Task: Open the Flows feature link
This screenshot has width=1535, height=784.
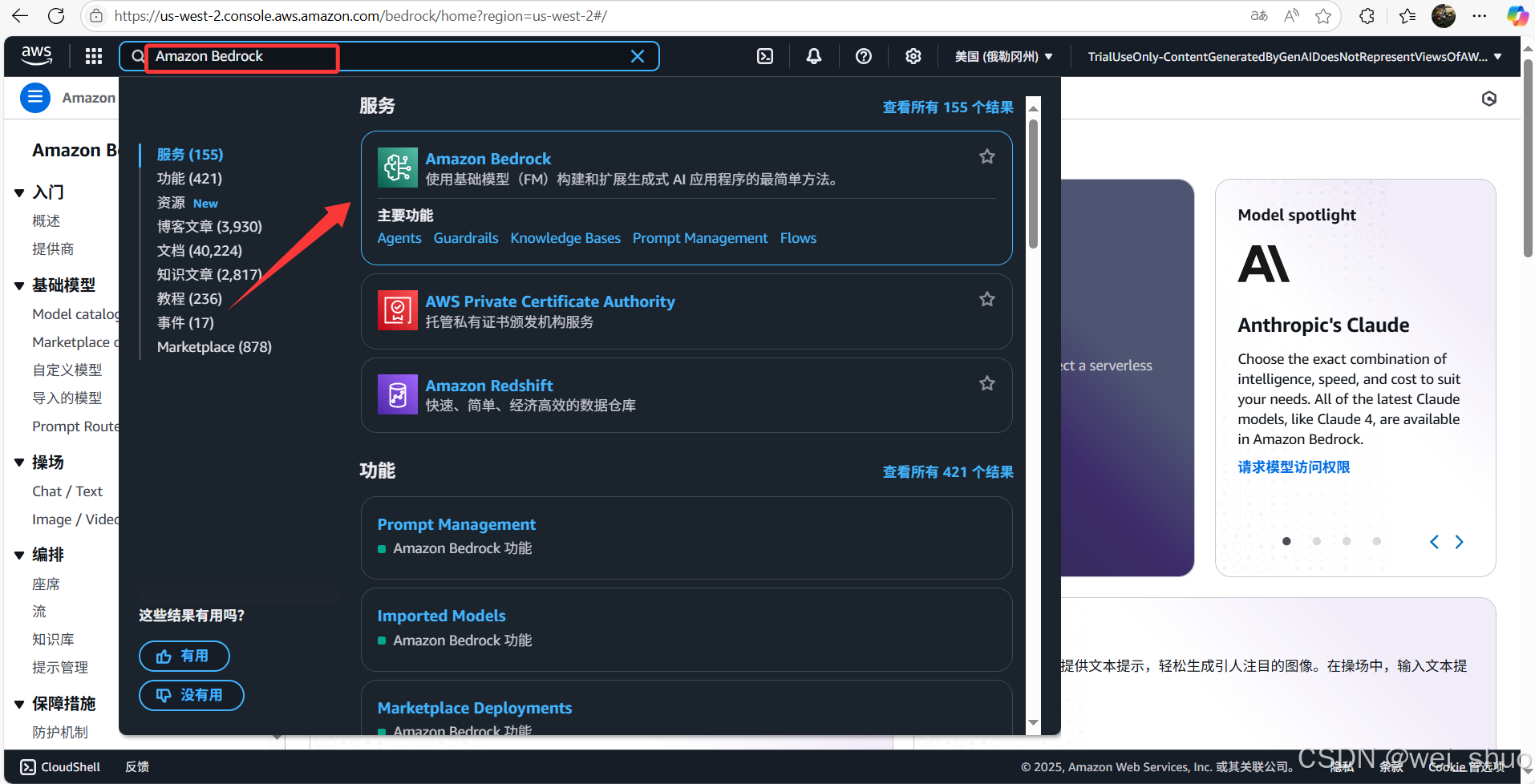Action: (798, 238)
